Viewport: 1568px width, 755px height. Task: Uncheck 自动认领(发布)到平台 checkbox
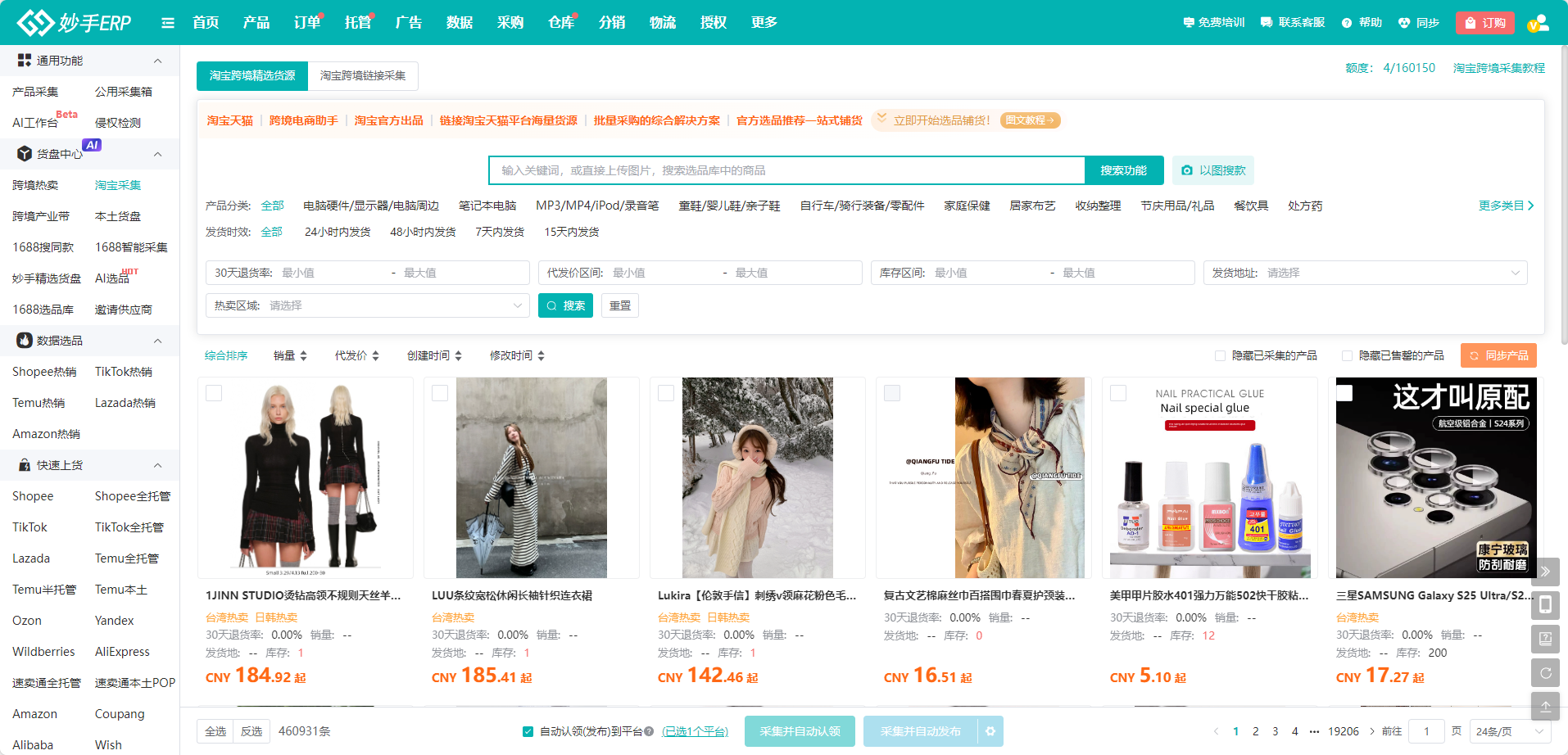pos(528,731)
